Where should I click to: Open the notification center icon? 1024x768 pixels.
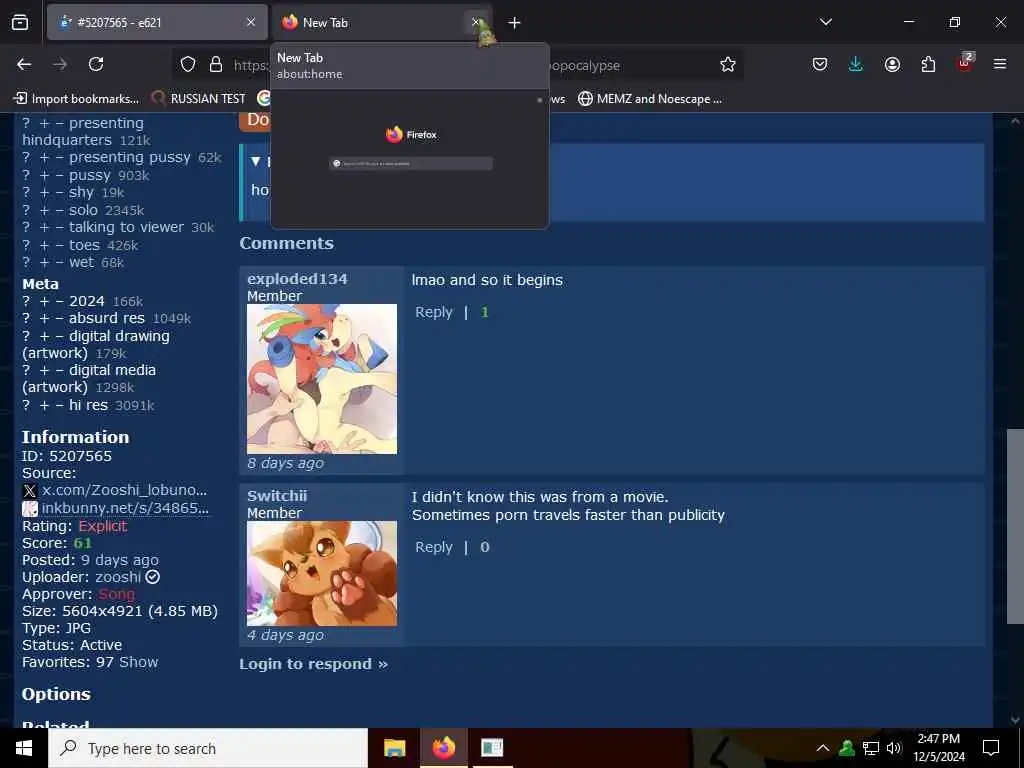tap(991, 748)
